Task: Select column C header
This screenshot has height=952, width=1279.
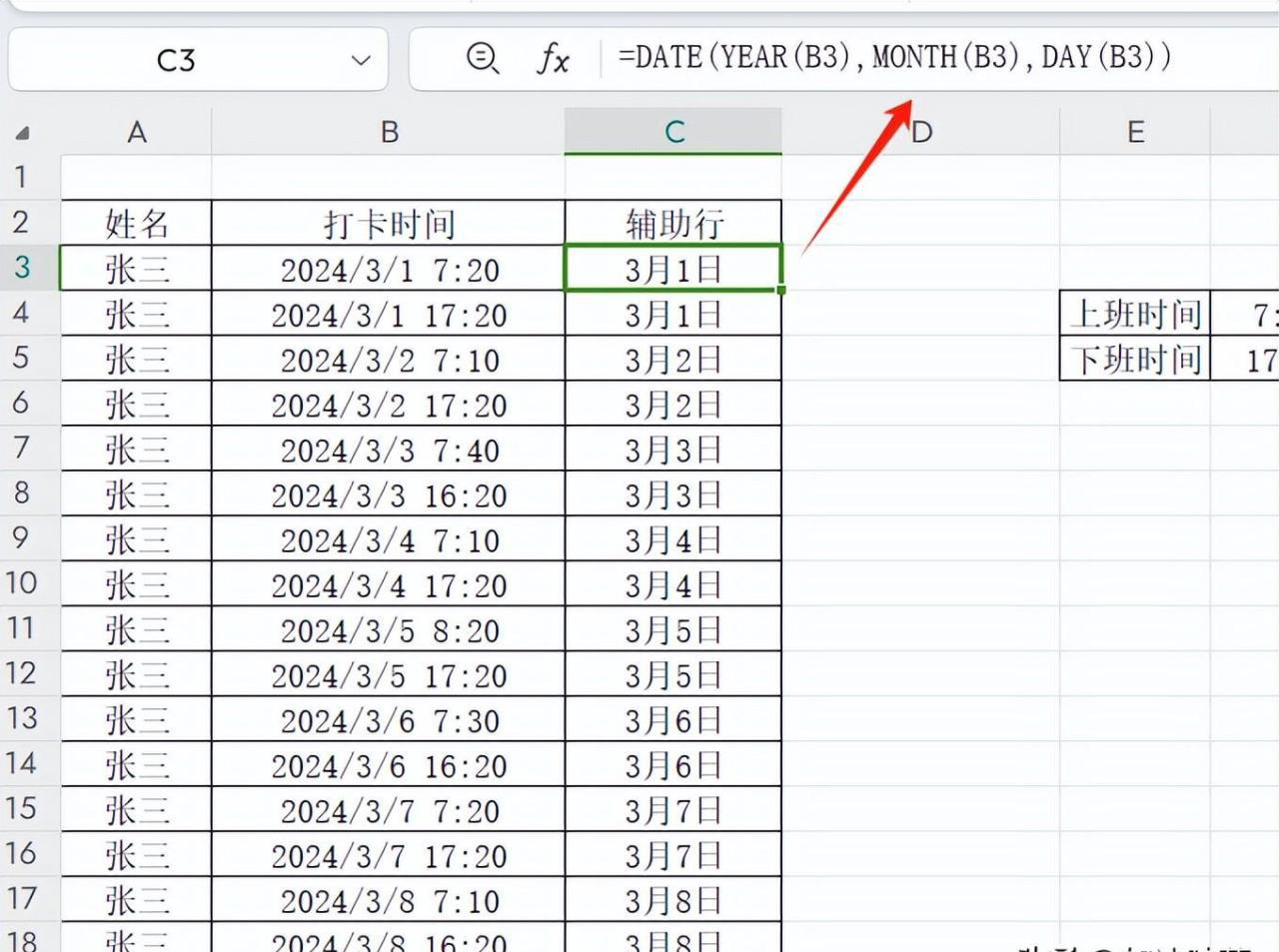Action: click(x=673, y=132)
